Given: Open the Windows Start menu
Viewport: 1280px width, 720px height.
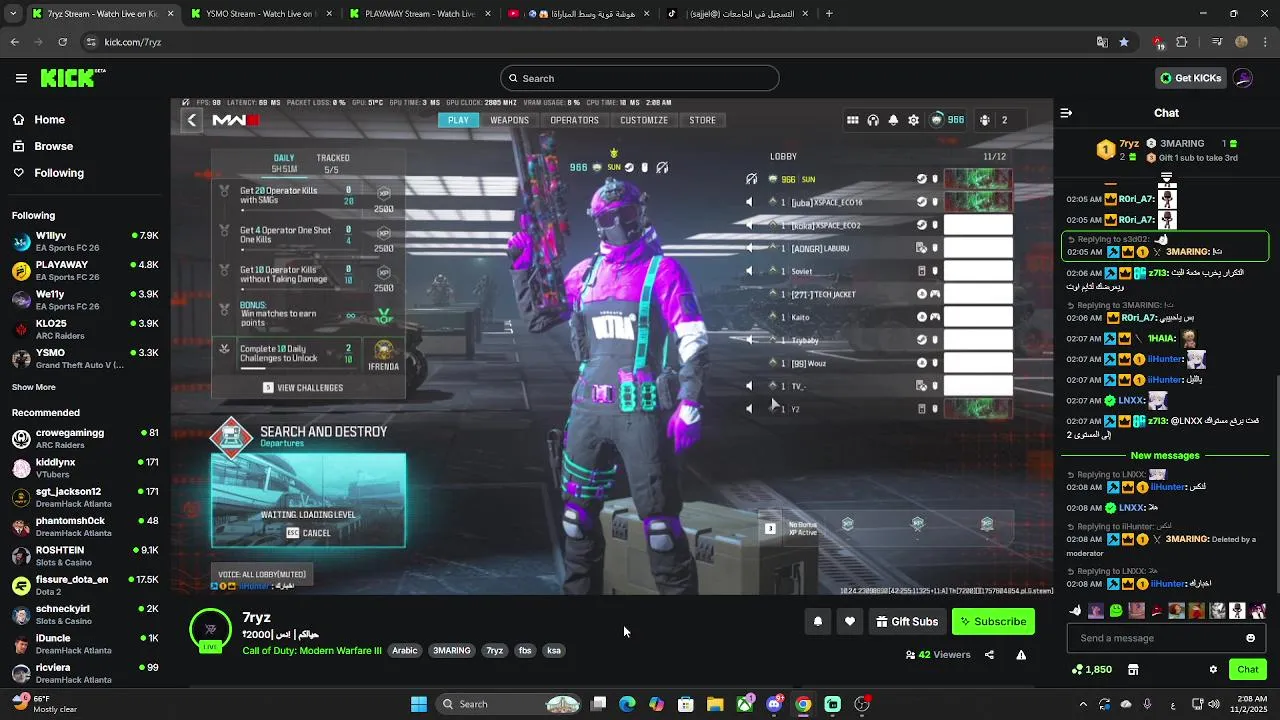Looking at the screenshot, I should (x=419, y=704).
